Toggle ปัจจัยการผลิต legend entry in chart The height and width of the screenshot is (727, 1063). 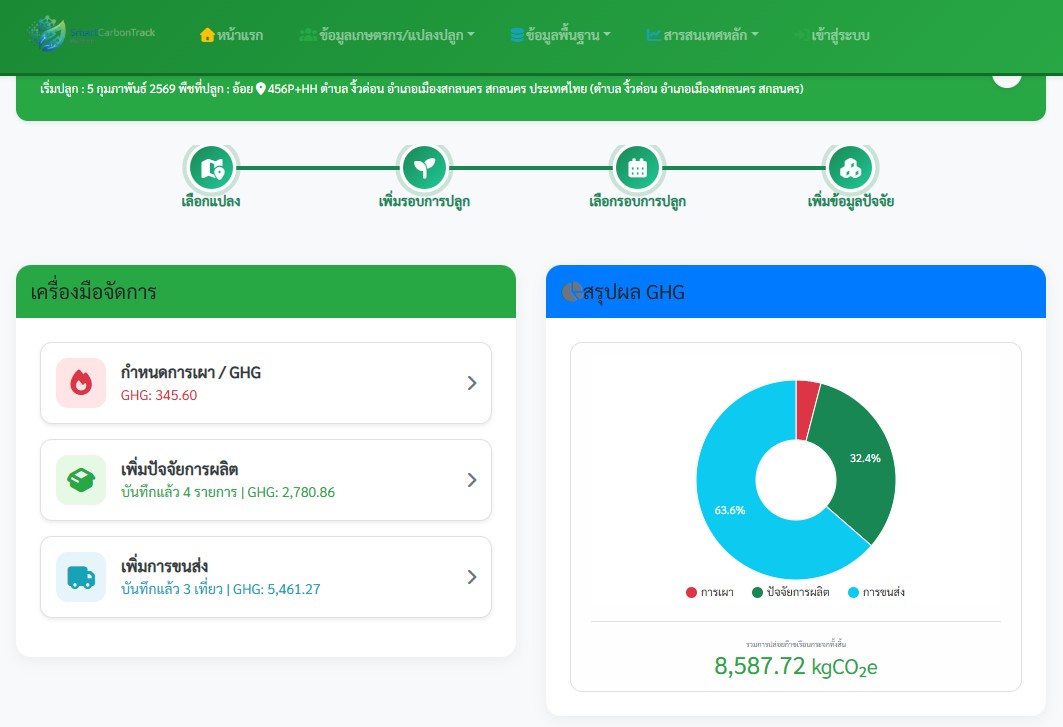(x=790, y=592)
